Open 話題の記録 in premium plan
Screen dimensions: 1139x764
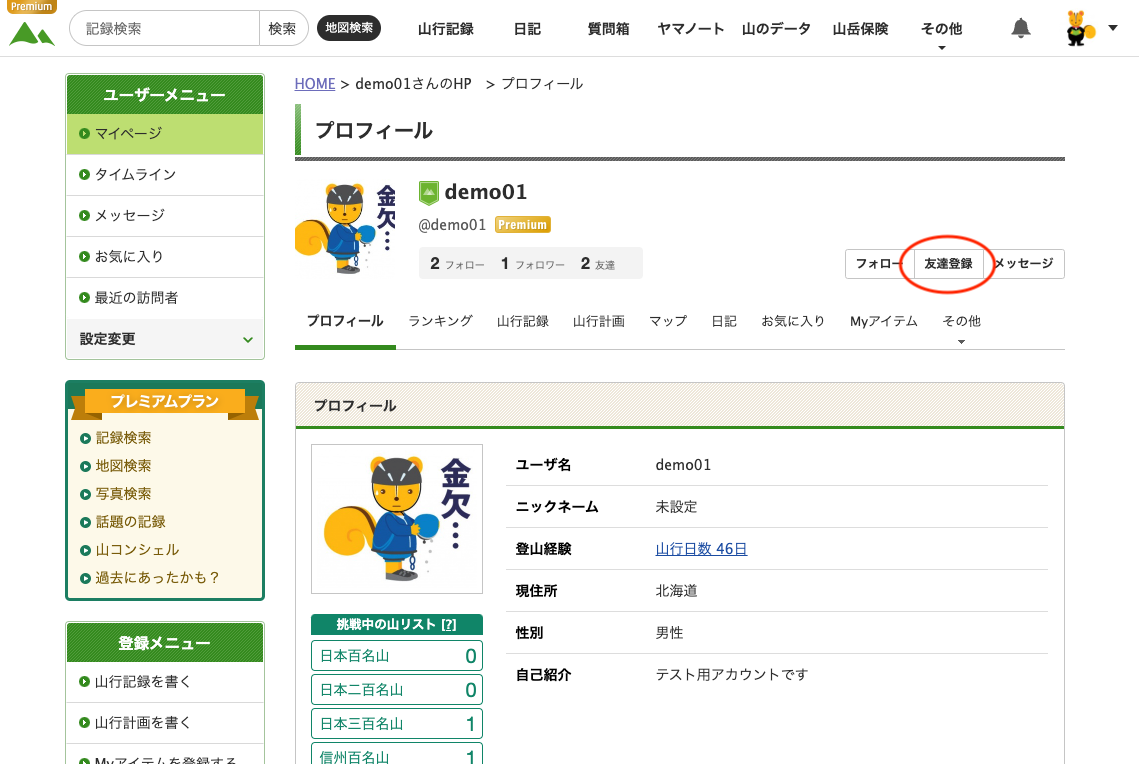131,522
